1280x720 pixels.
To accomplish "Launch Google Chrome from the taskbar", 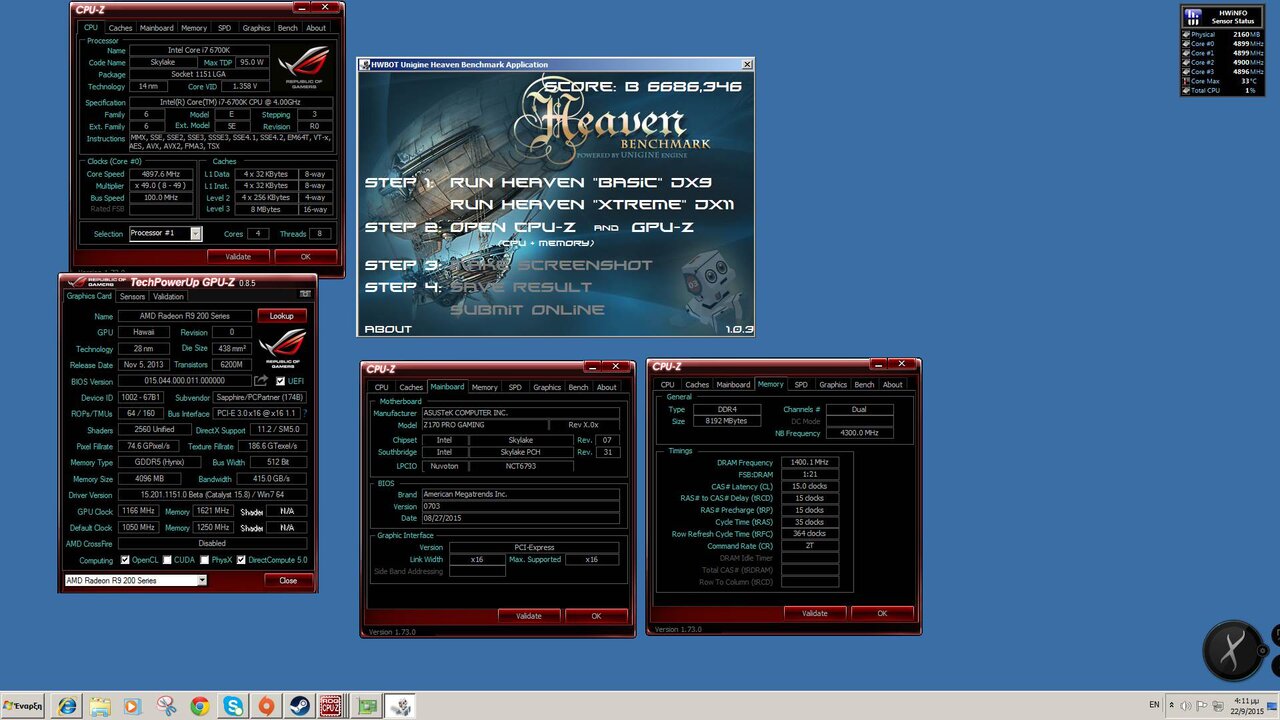I will click(x=199, y=706).
